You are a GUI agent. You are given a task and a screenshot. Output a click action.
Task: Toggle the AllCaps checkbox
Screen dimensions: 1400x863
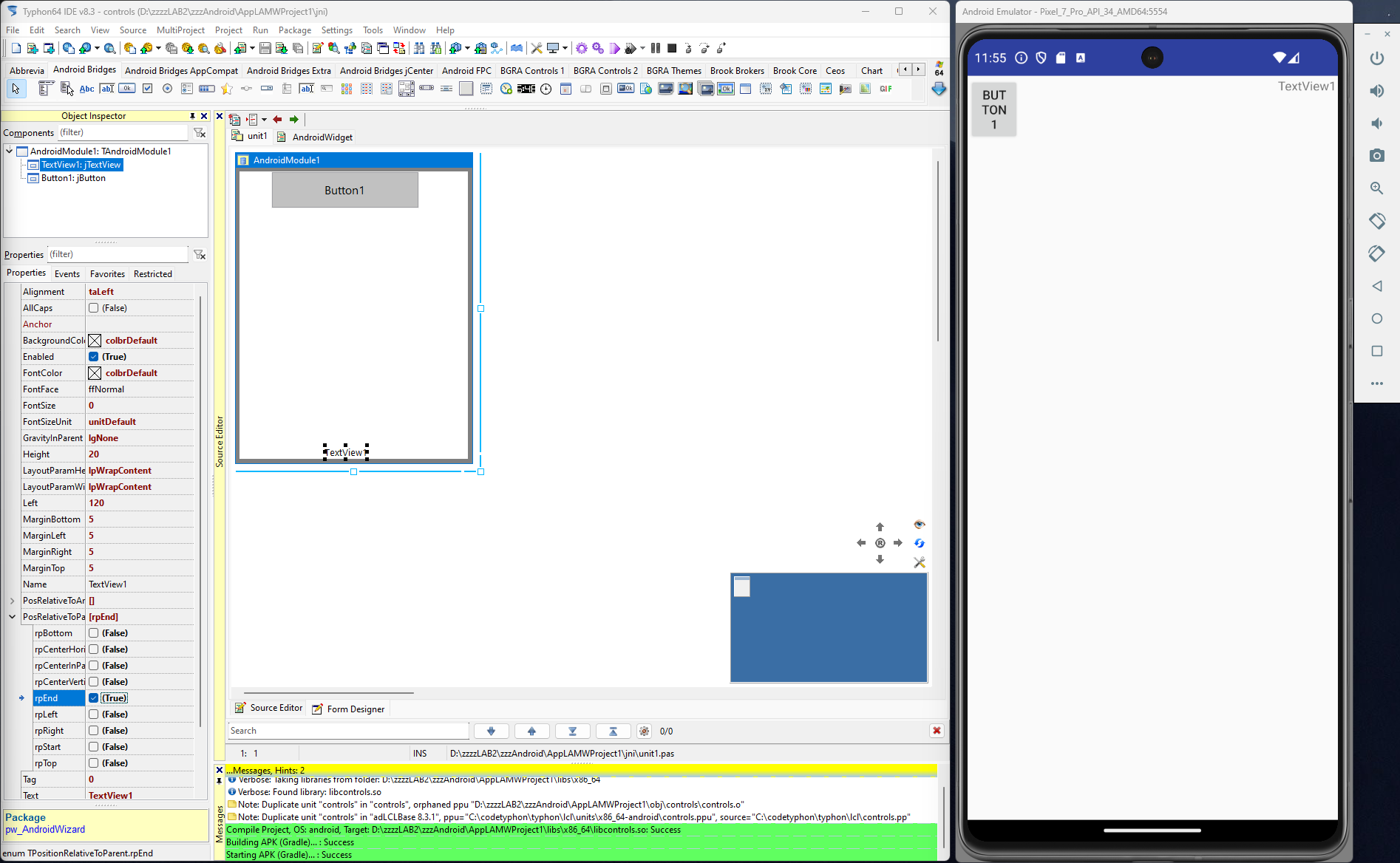pos(94,308)
